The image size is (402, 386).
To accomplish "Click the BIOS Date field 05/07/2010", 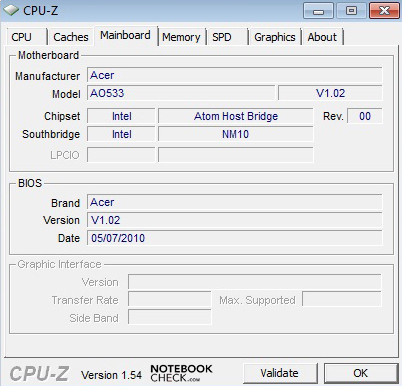I will pyautogui.click(x=235, y=238).
